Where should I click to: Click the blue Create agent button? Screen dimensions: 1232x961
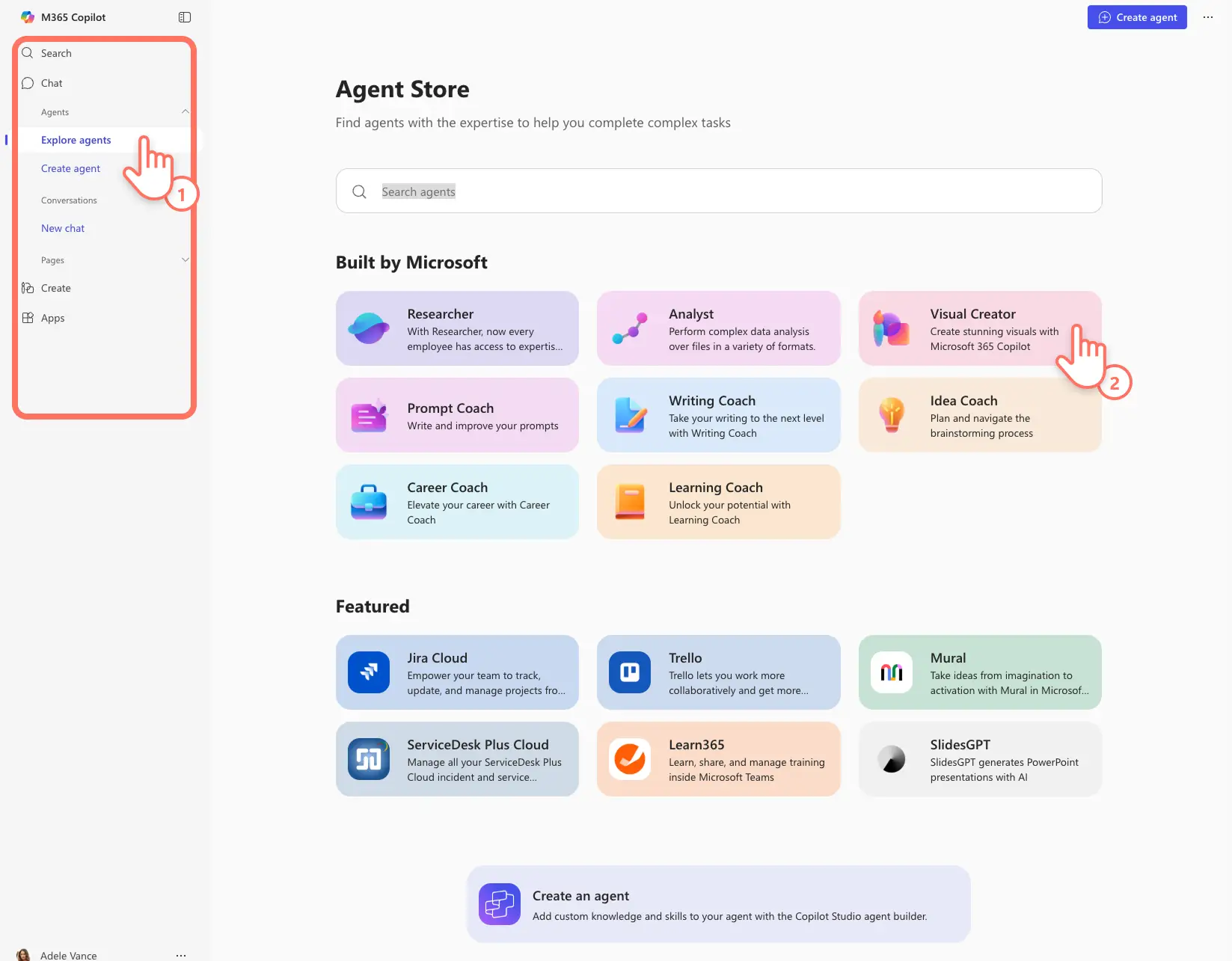[x=1137, y=17]
